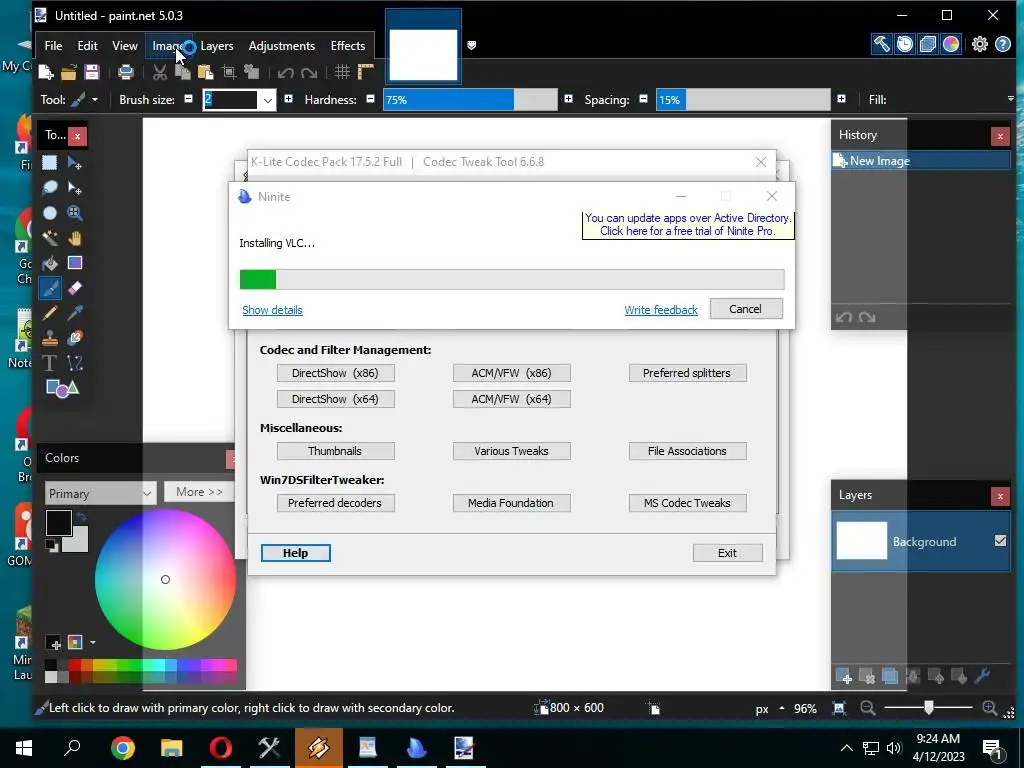Select the Pan hand tool

[x=74, y=238]
